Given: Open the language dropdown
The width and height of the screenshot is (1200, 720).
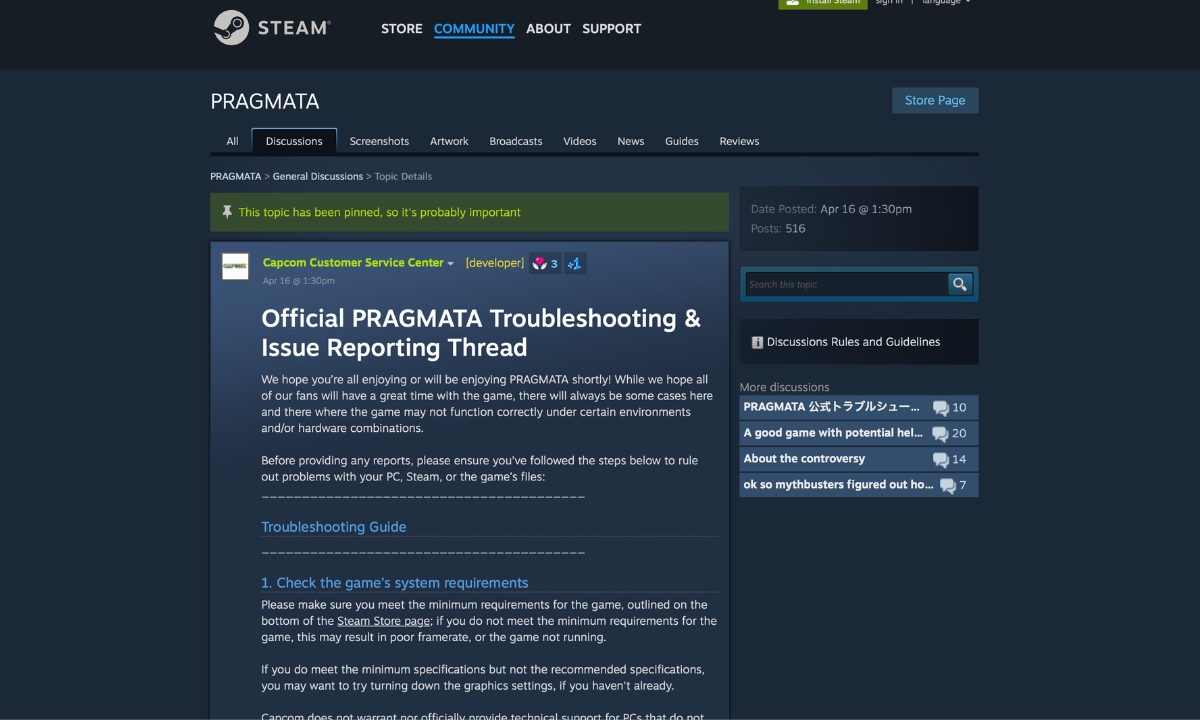Looking at the screenshot, I should click(946, 2).
